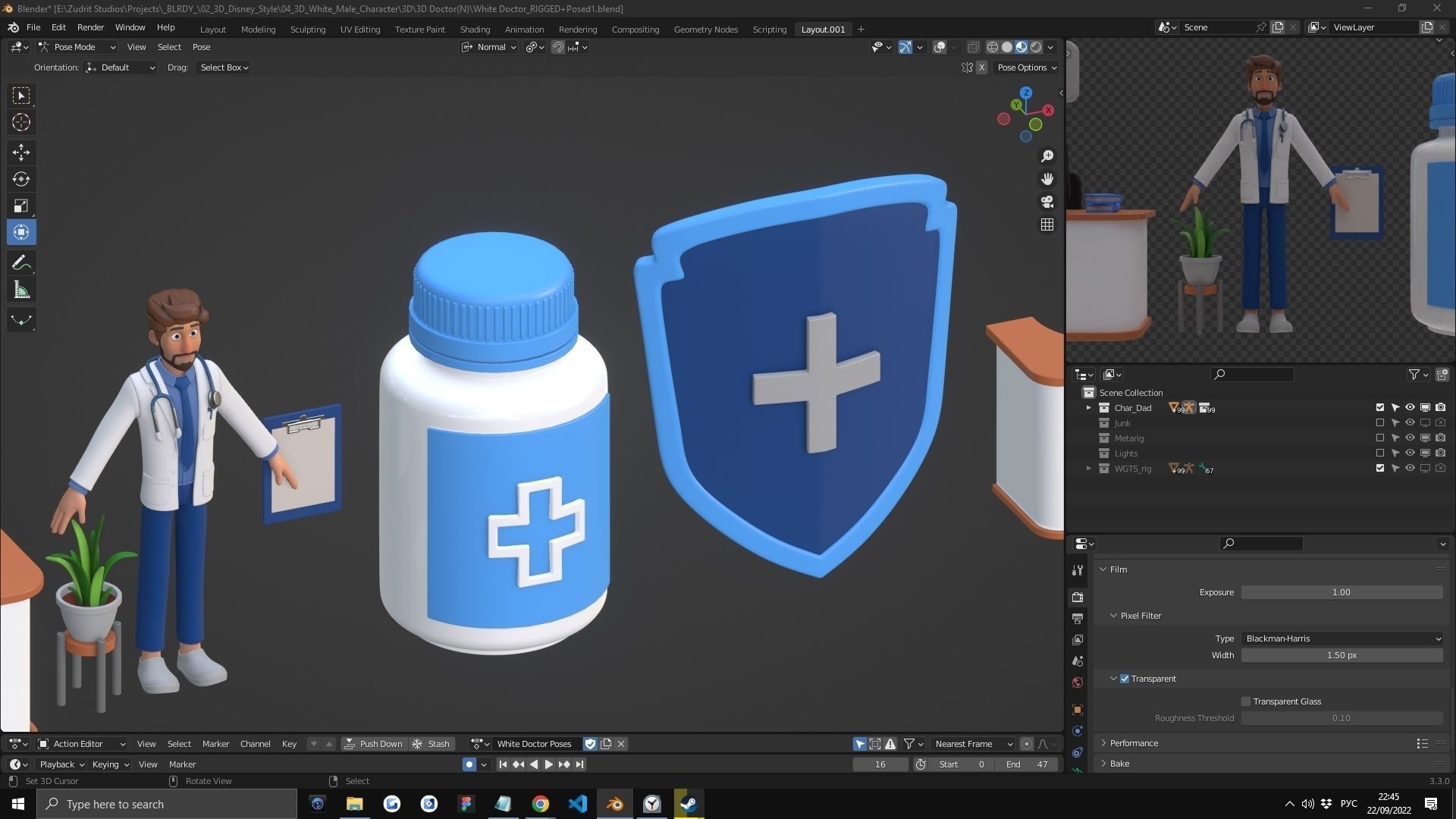The height and width of the screenshot is (819, 1456).
Task: Select the Measure tool
Action: pos(21,290)
